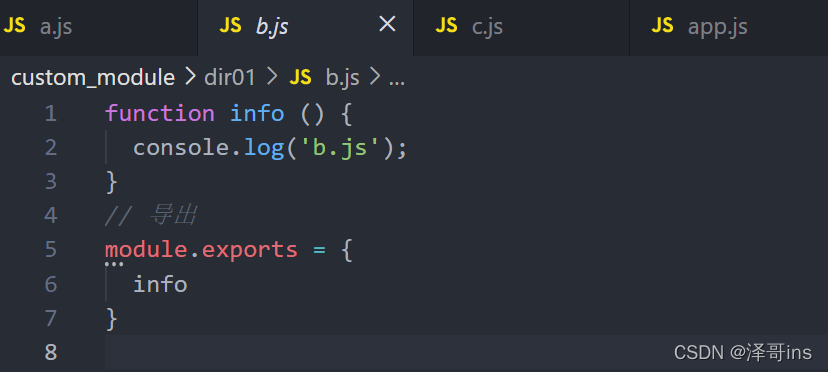Click the JS icon on b.js tab
The width and height of the screenshot is (828, 372).
coord(230,26)
